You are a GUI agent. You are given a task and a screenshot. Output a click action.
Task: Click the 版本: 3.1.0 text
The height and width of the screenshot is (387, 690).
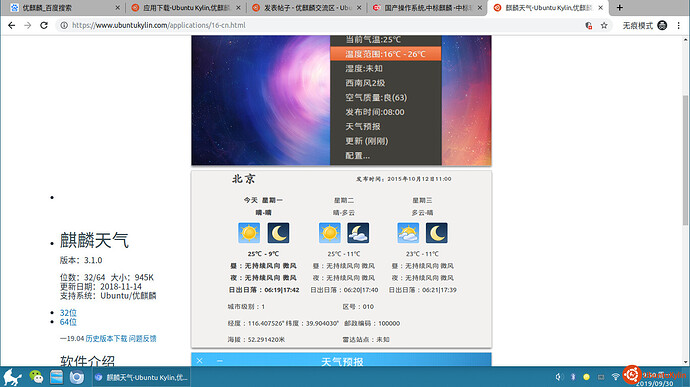click(x=81, y=260)
